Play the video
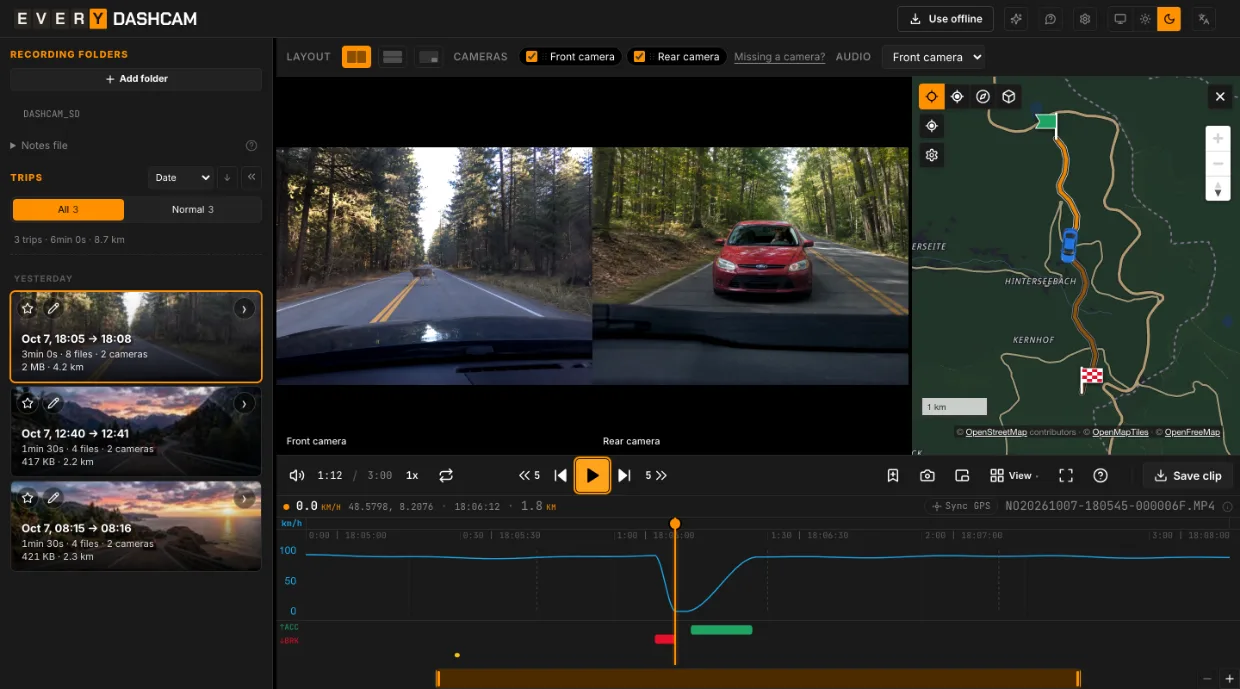 pos(592,476)
